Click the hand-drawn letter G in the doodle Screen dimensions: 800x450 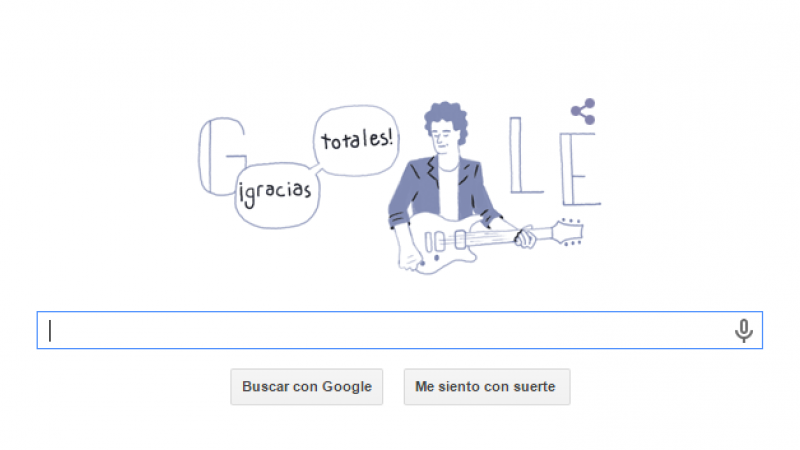click(220, 156)
